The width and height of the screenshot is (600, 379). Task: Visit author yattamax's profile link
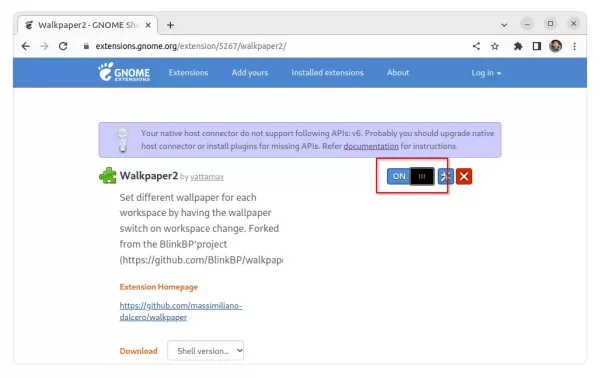[207, 177]
